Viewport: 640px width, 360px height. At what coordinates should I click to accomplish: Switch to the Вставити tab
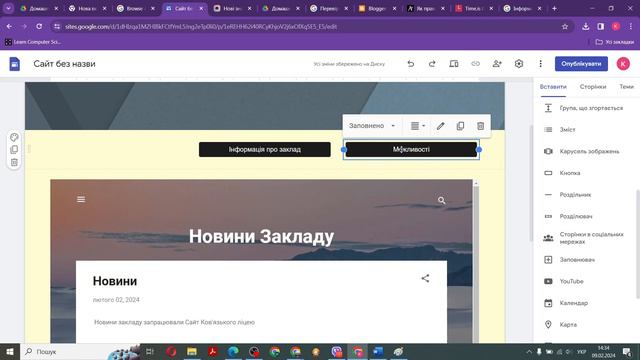point(553,87)
